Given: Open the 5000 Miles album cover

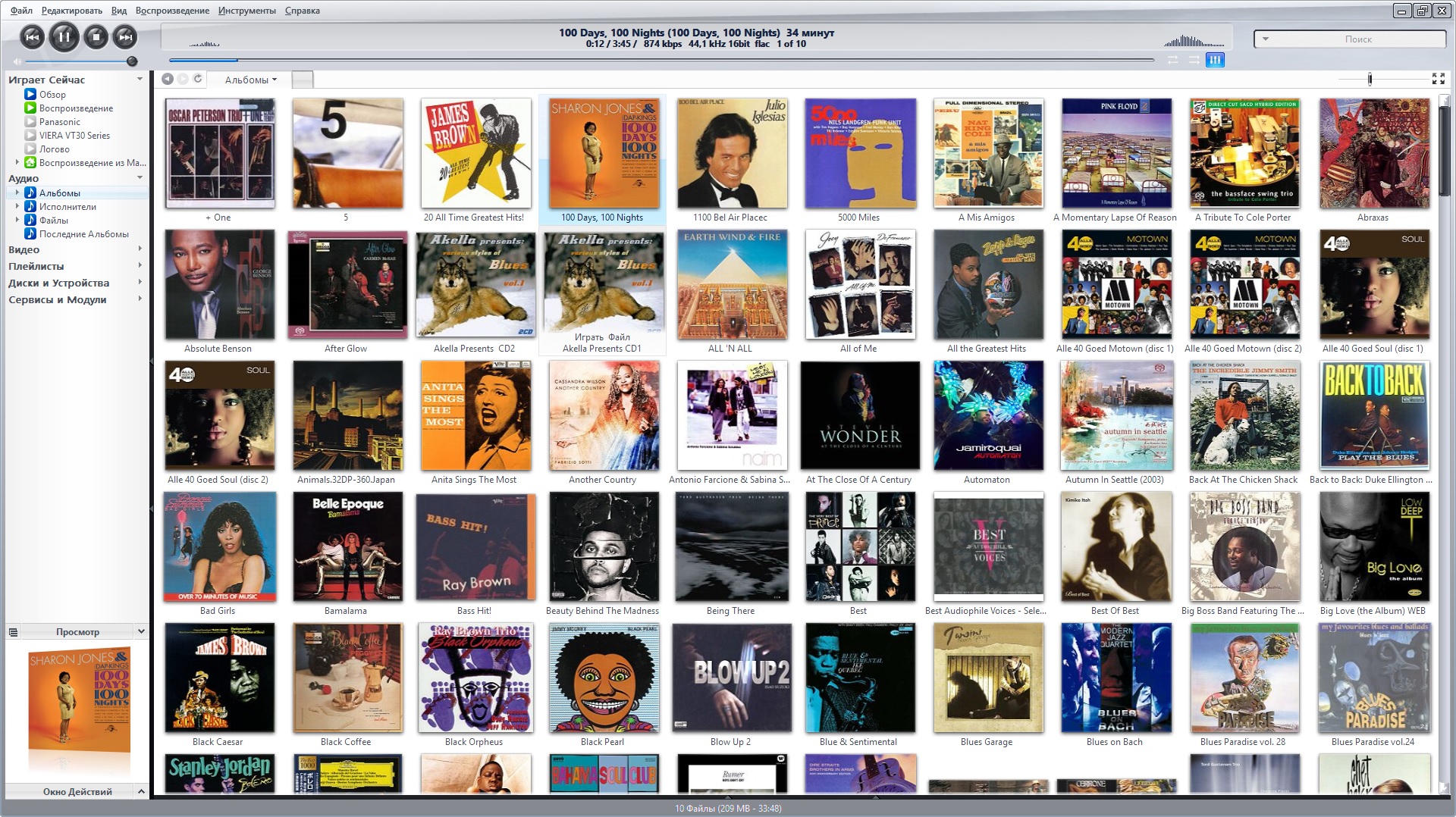Looking at the screenshot, I should click(860, 153).
